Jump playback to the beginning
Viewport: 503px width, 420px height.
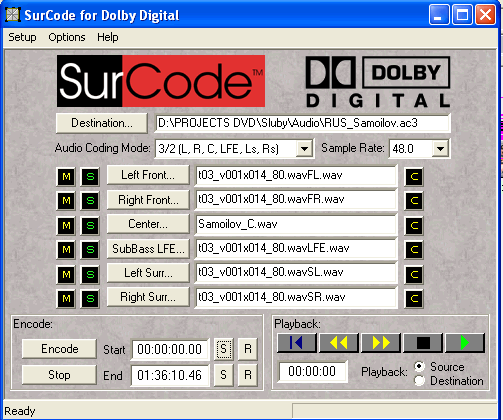click(x=297, y=342)
